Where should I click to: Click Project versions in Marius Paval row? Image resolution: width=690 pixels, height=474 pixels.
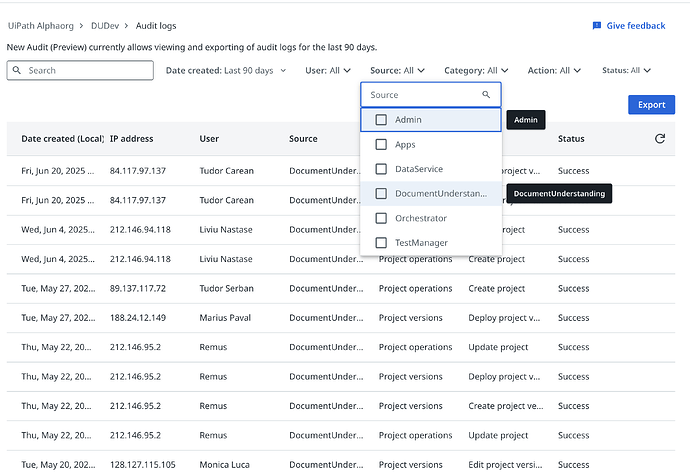point(411,318)
